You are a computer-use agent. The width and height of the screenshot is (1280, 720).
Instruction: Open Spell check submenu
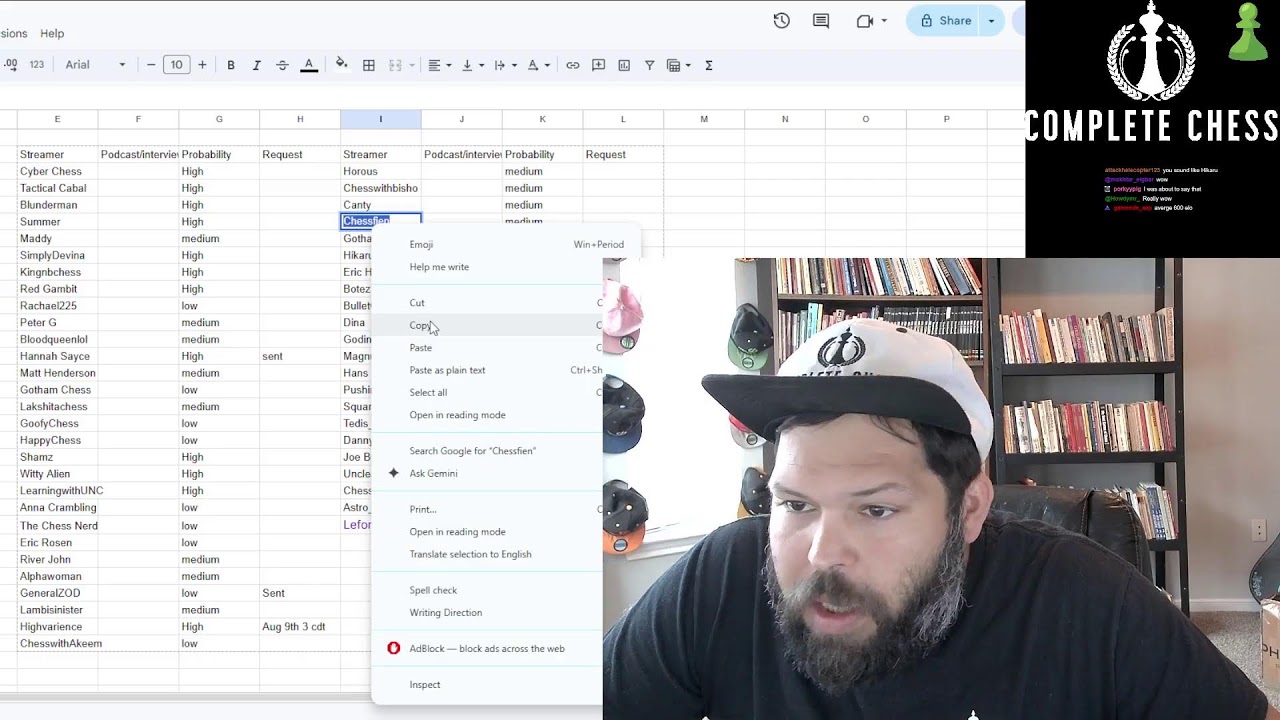(433, 590)
